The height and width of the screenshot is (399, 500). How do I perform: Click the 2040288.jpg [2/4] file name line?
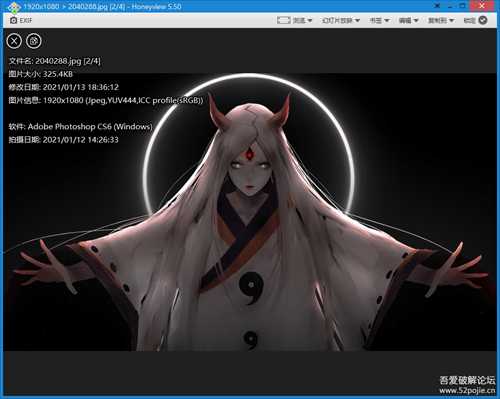(x=54, y=61)
